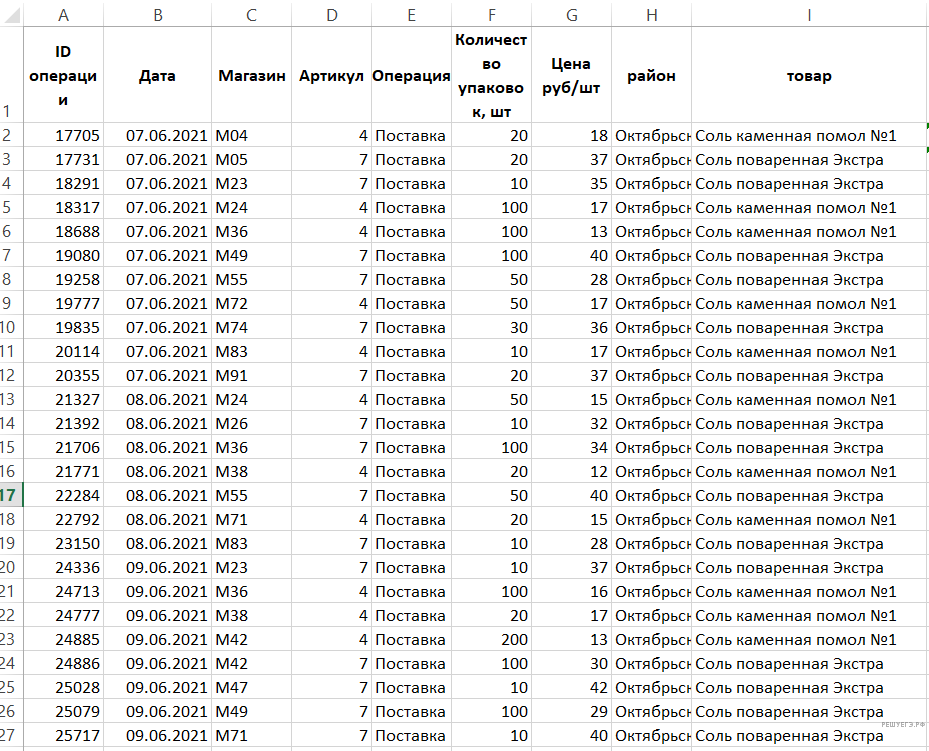Select column F header letter
This screenshot has height=751, width=929.
pyautogui.click(x=491, y=14)
